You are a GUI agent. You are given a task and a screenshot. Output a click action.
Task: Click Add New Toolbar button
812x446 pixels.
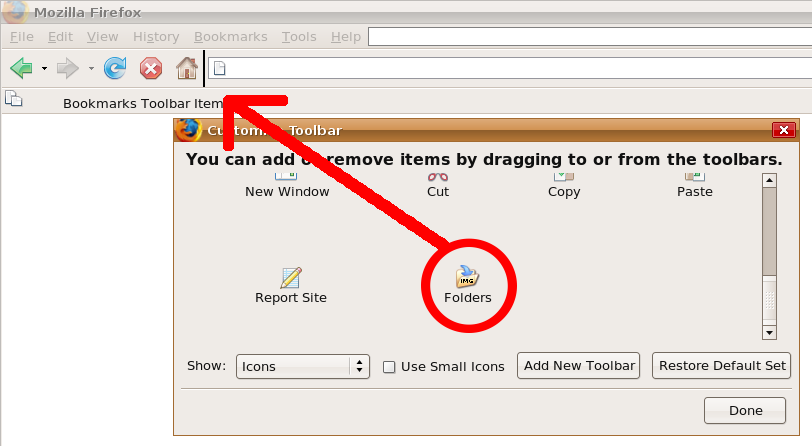(578, 366)
